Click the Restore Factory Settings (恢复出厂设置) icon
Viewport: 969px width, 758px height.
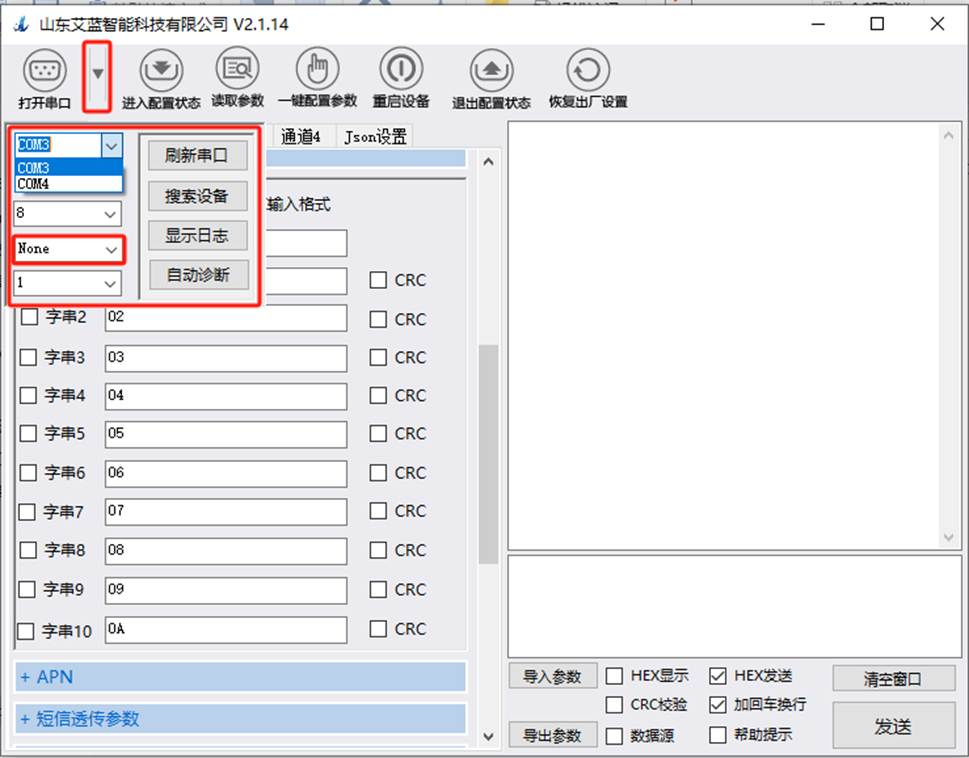pos(587,72)
